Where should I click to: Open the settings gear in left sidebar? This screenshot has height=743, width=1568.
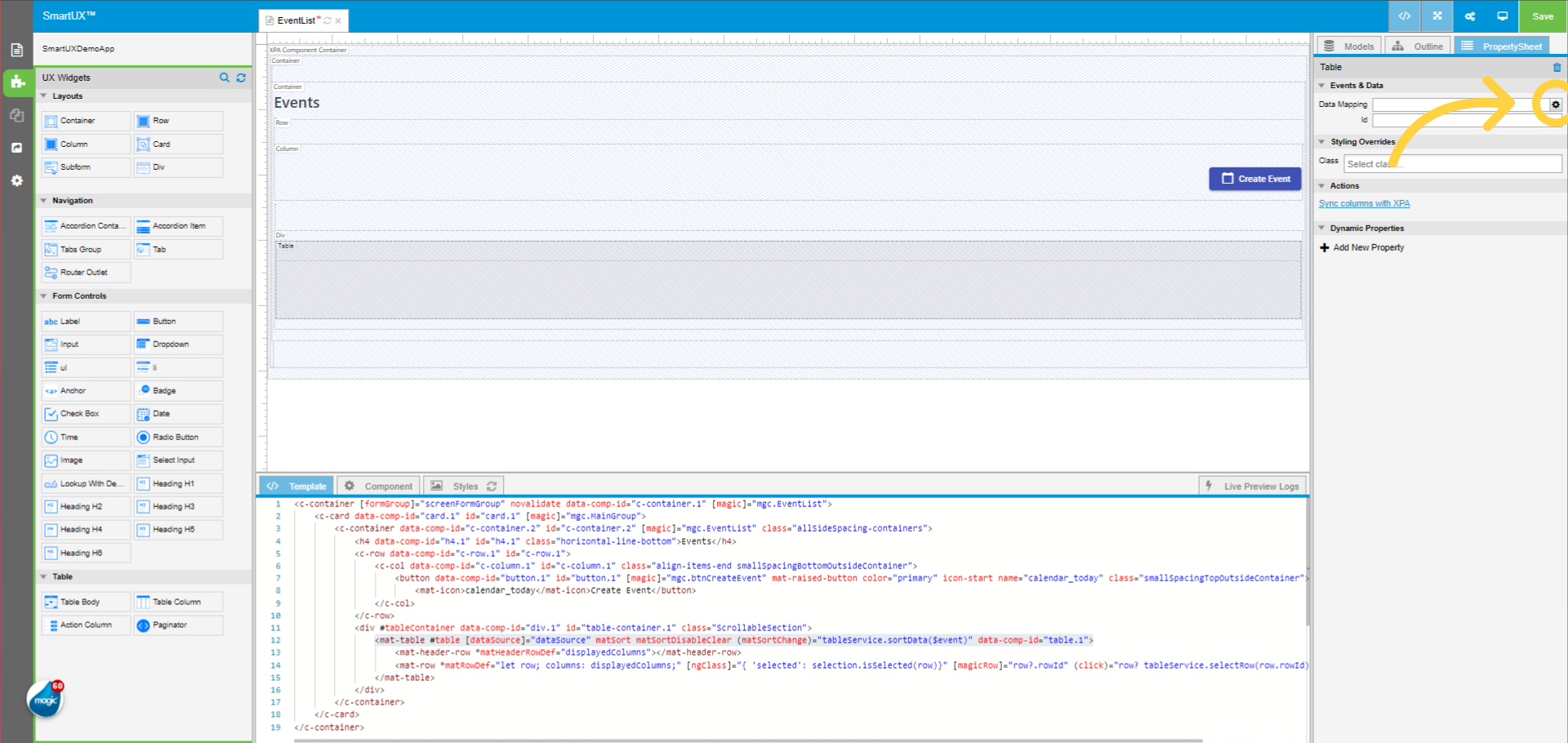pos(17,180)
